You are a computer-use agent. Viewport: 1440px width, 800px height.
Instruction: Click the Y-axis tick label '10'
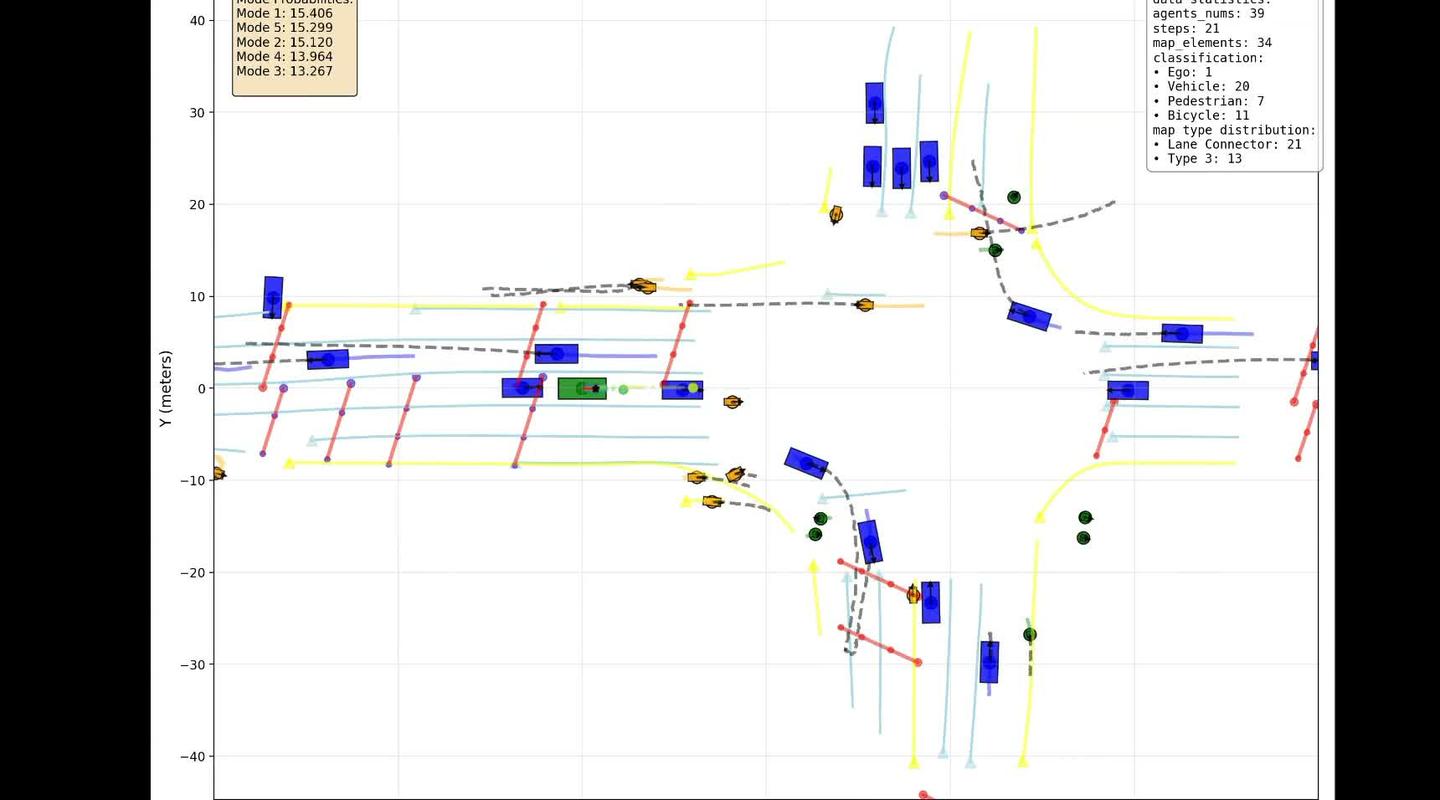[196, 297]
